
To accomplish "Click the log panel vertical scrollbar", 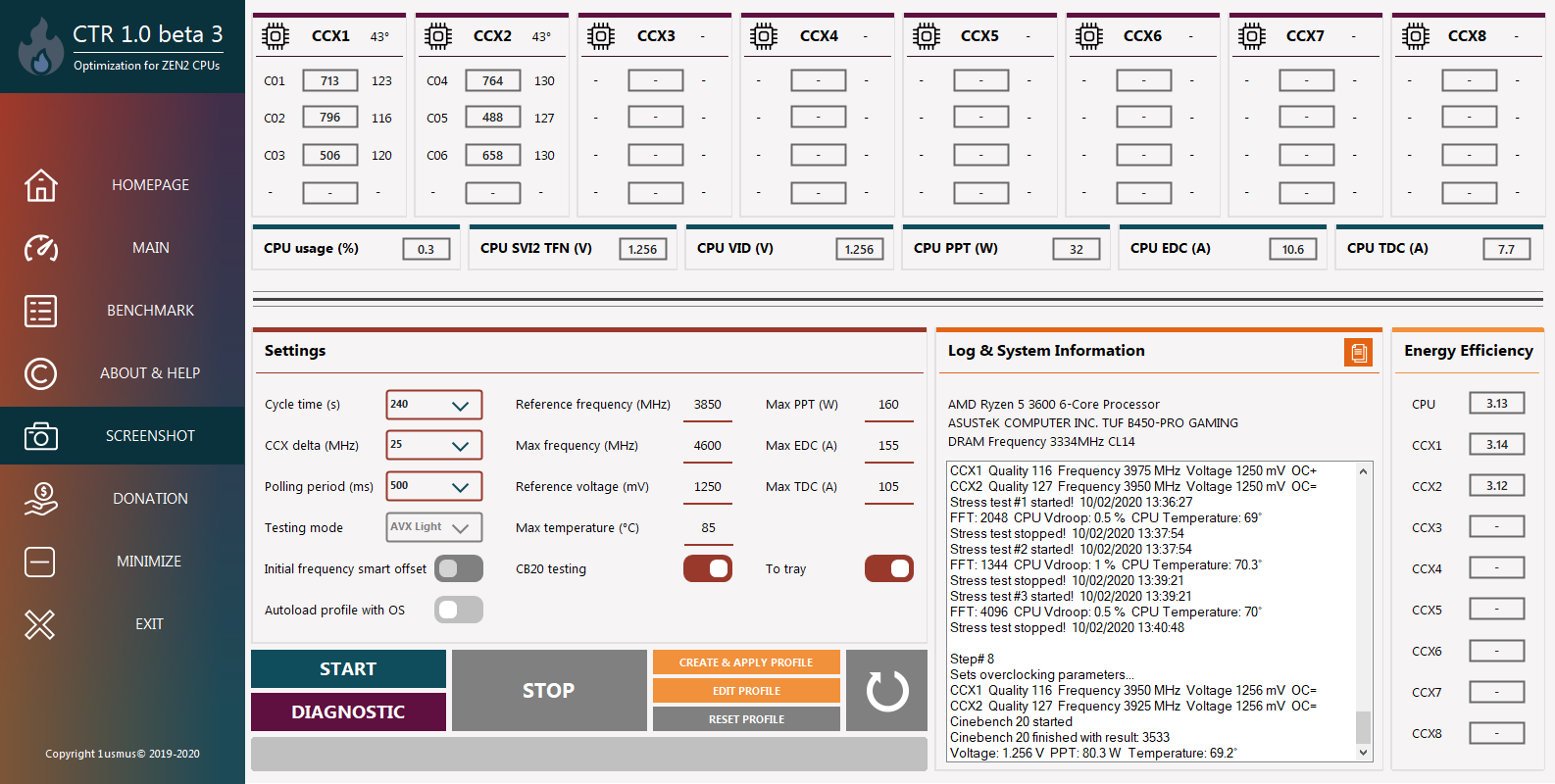I will (x=1363, y=612).
